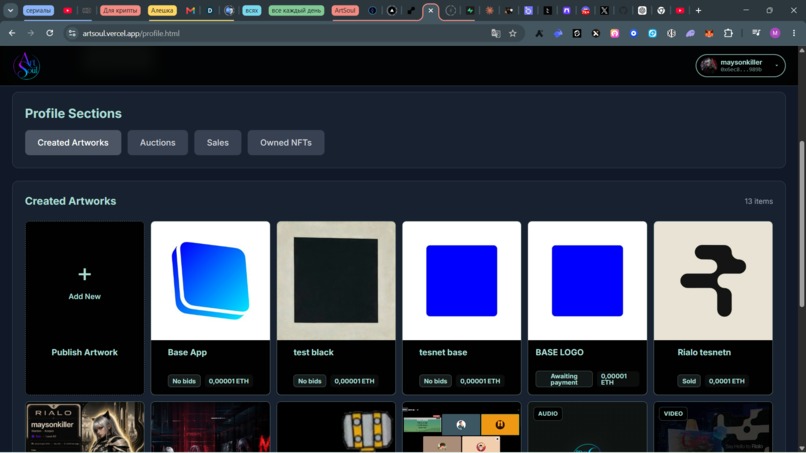Click the Awaiting payment badge on BASE LOGO
The width and height of the screenshot is (806, 453).
[x=564, y=379]
